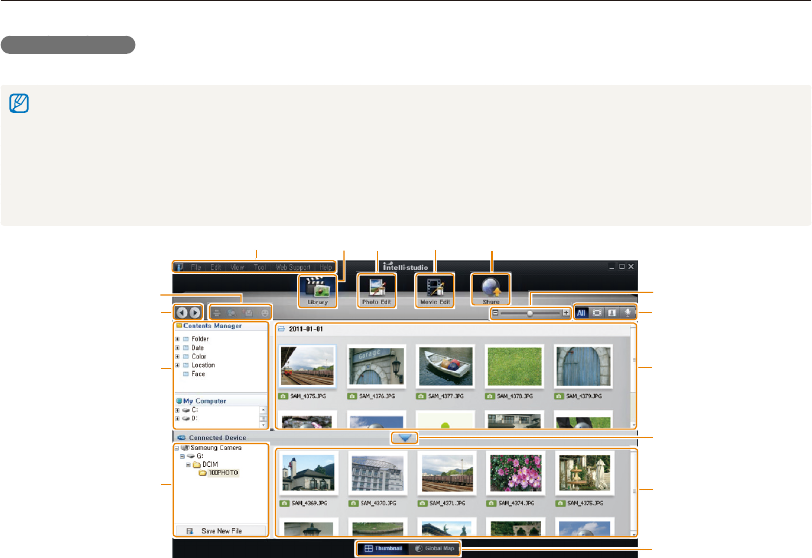Open the Web Support menu
The height and width of the screenshot is (558, 812).
pos(293,268)
